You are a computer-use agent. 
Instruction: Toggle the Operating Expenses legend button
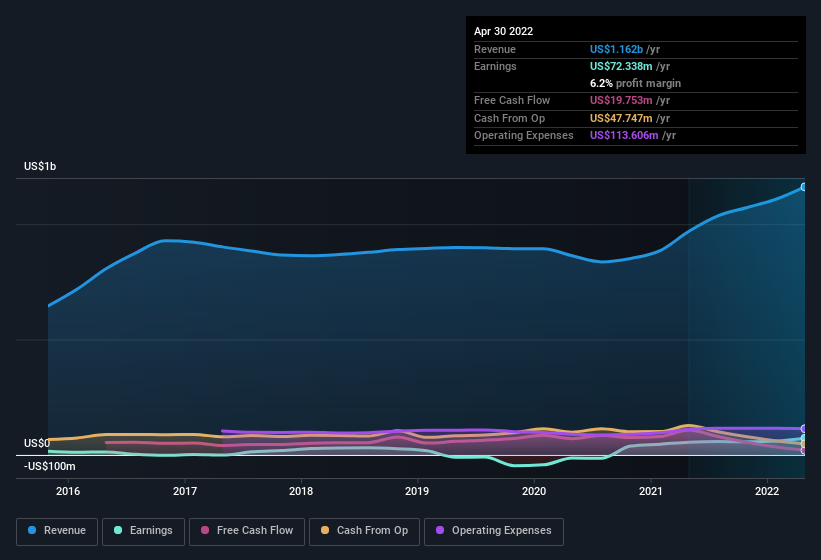coord(494,531)
